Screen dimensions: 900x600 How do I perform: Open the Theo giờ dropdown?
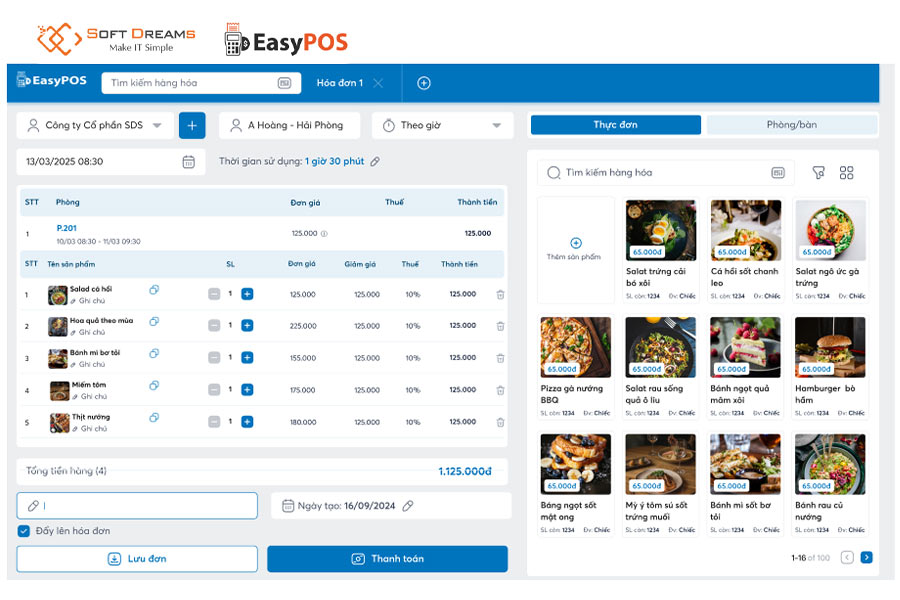443,125
